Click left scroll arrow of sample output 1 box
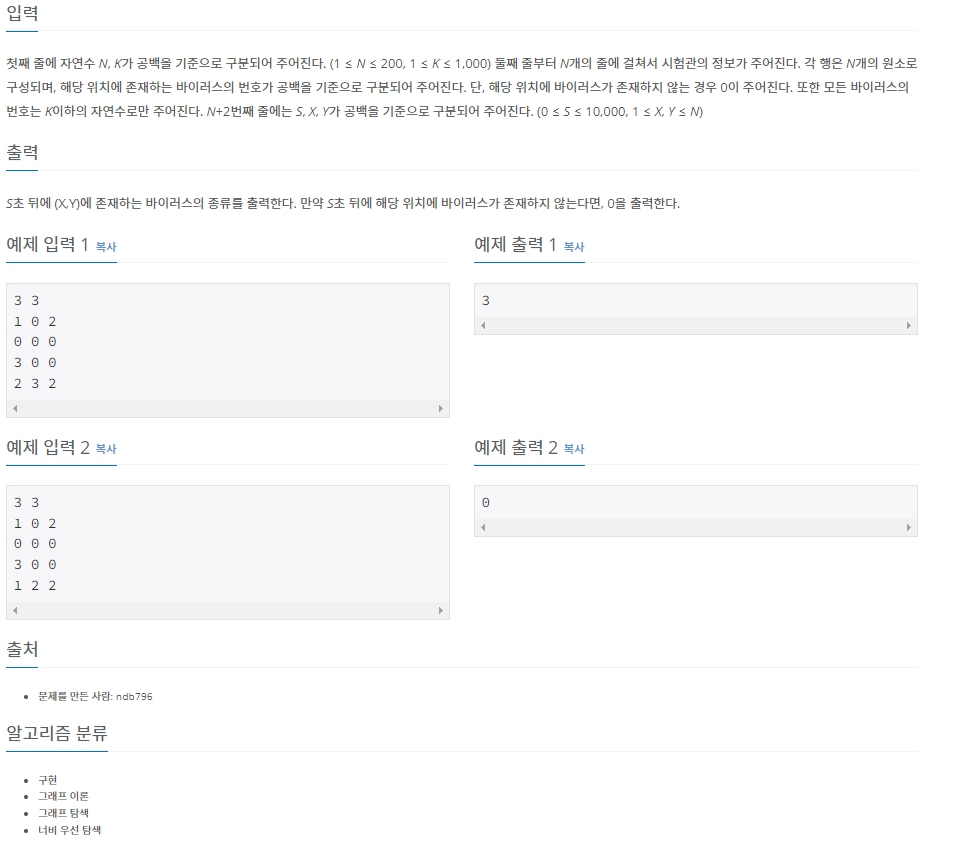This screenshot has width=953, height=858. (x=483, y=326)
